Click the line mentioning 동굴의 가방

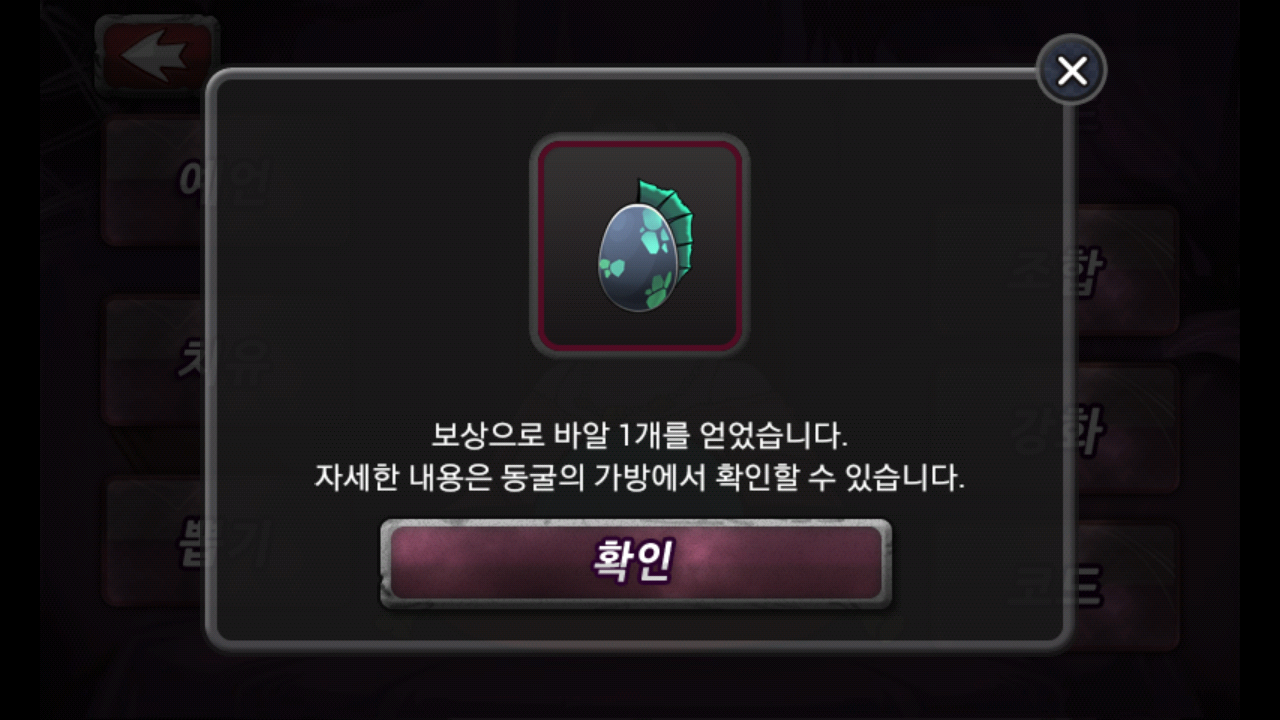(640, 478)
